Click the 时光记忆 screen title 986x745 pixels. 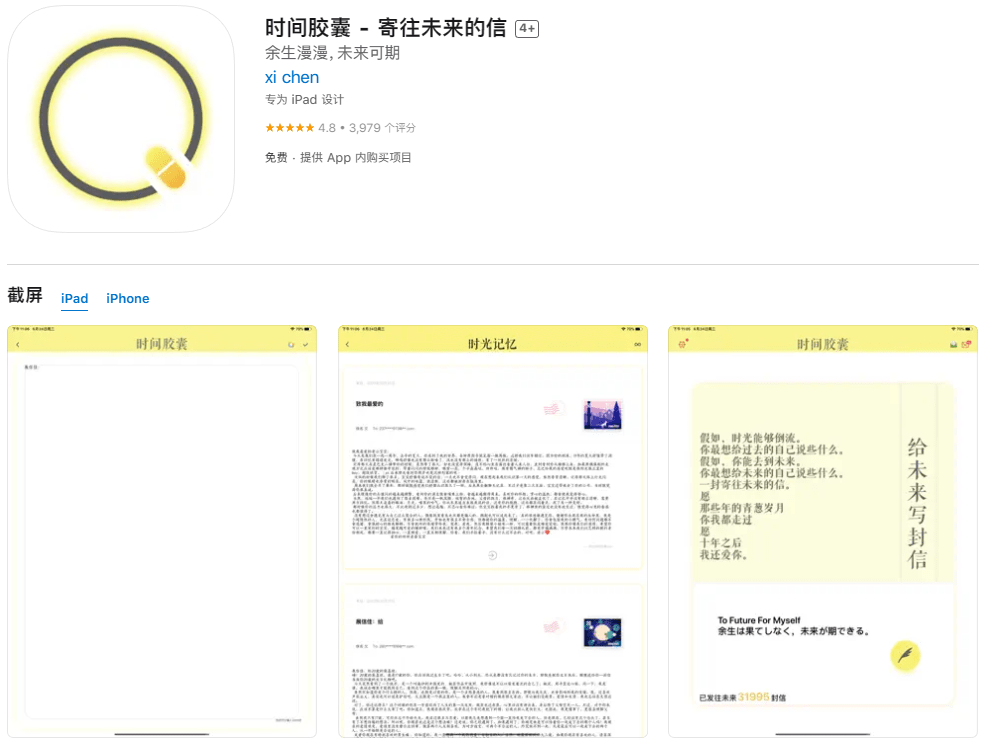(492, 344)
